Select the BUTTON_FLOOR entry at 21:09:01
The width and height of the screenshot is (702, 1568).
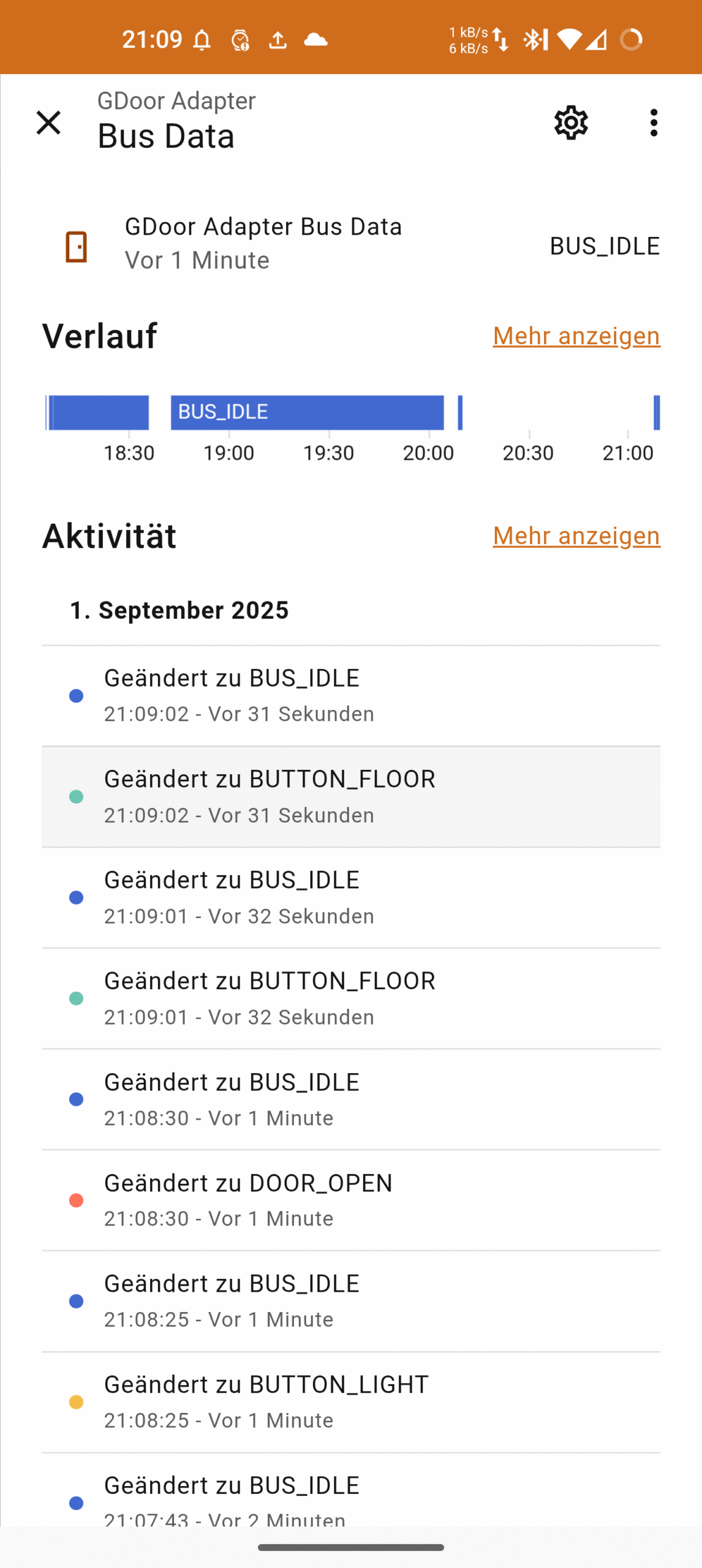(350, 998)
